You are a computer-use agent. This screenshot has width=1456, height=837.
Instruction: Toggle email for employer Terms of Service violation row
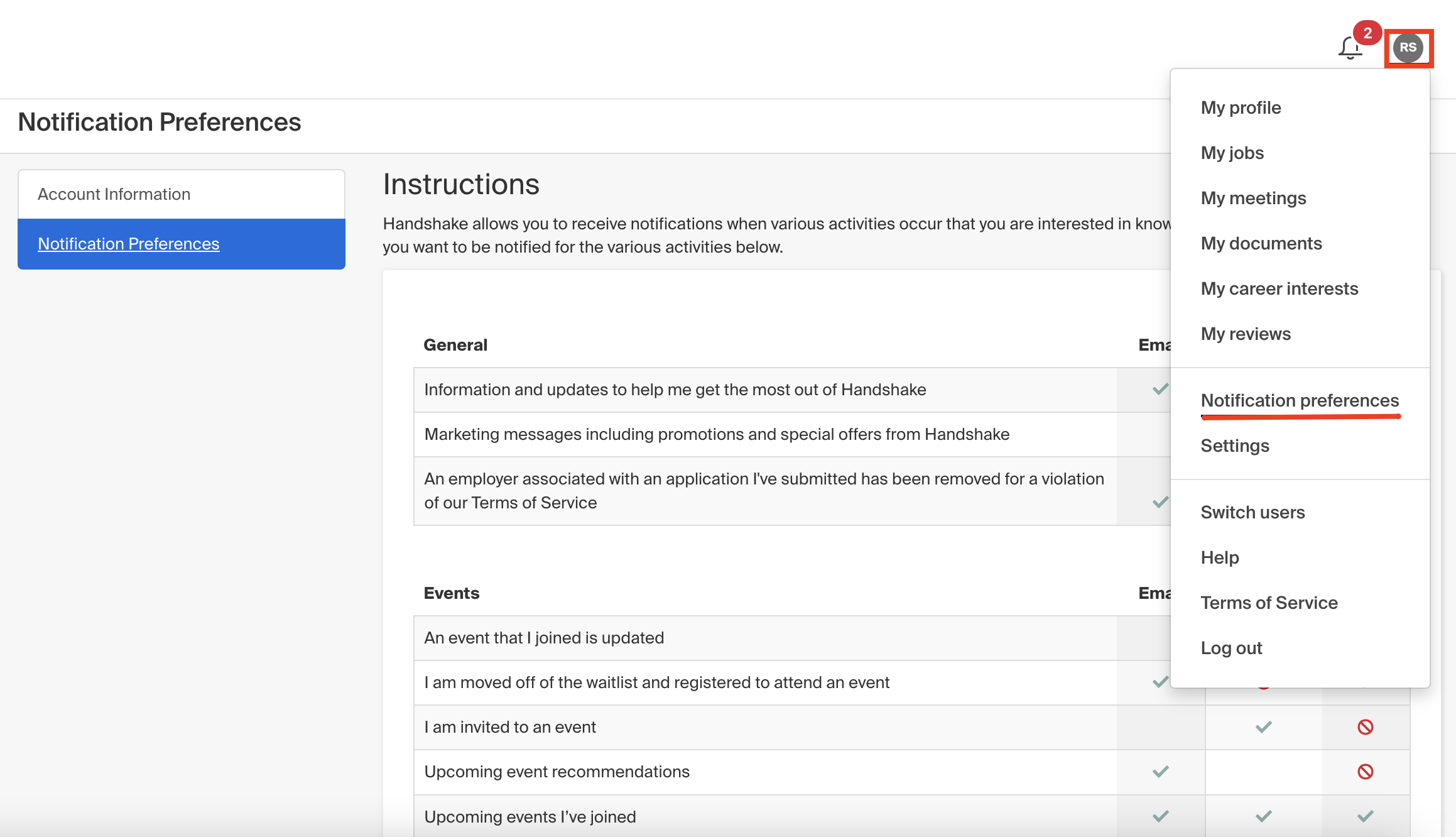(1159, 502)
